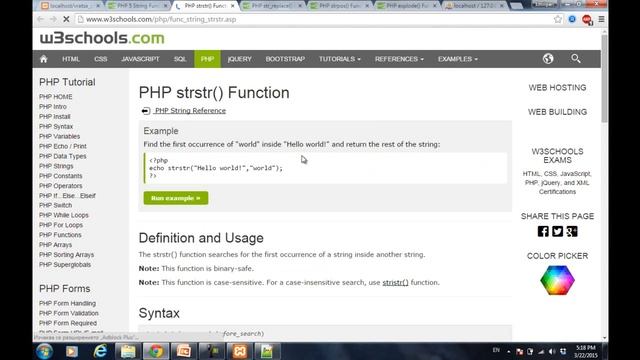Go back with the browser back arrow
The width and height of the screenshot is (640, 360).
pyautogui.click(x=40, y=19)
